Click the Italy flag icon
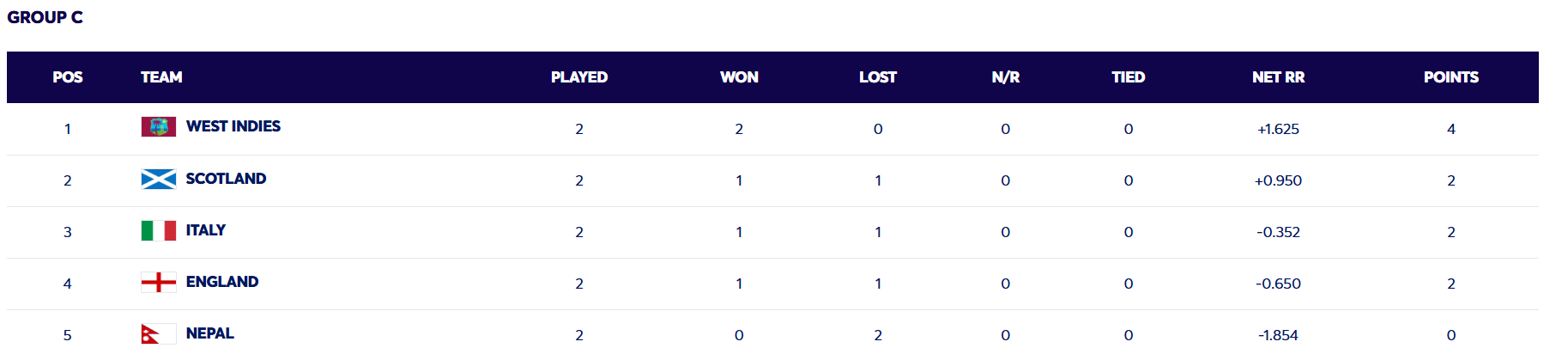The image size is (1568, 354). click(x=159, y=230)
